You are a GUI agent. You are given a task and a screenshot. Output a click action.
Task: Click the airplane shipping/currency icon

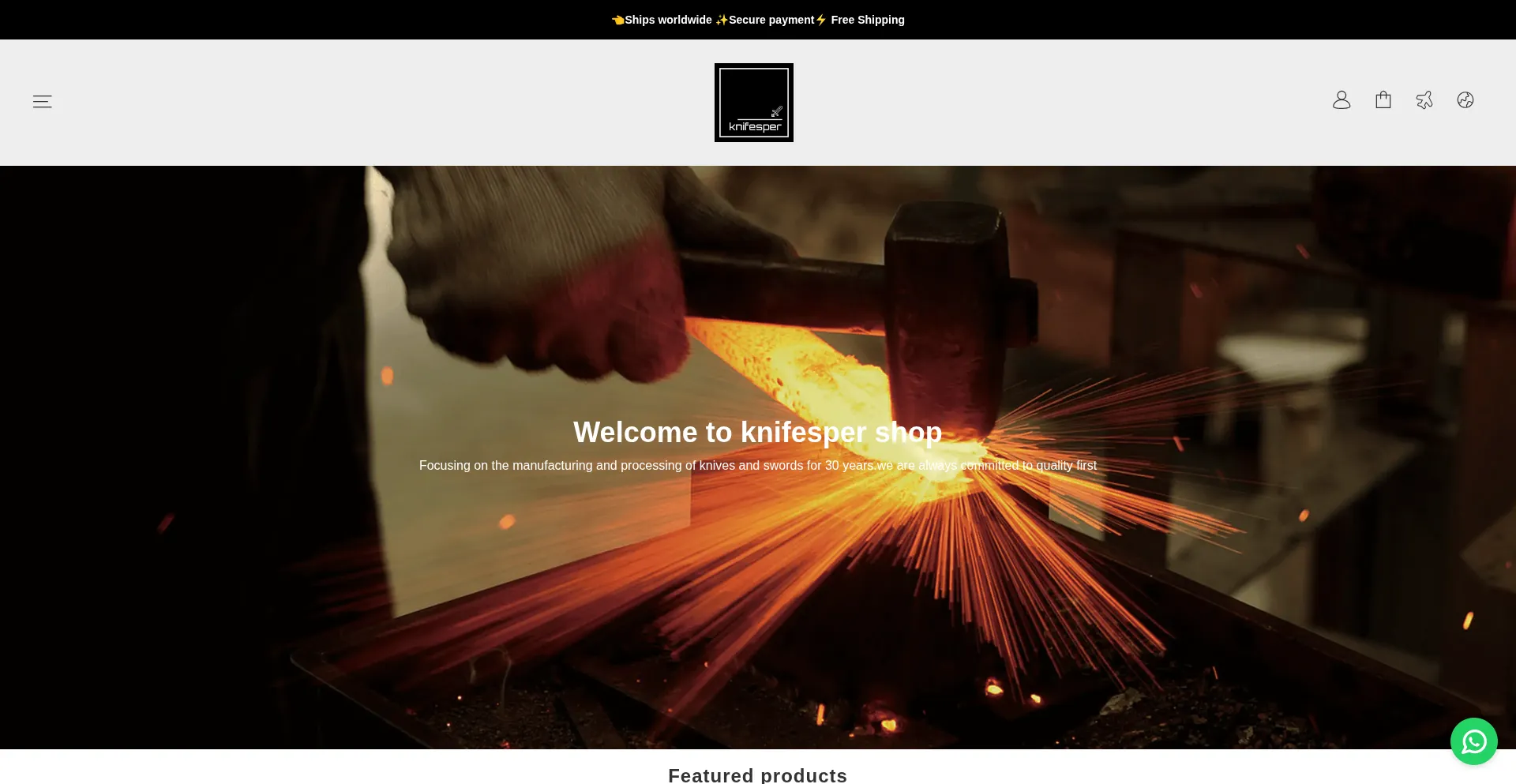pos(1424,100)
